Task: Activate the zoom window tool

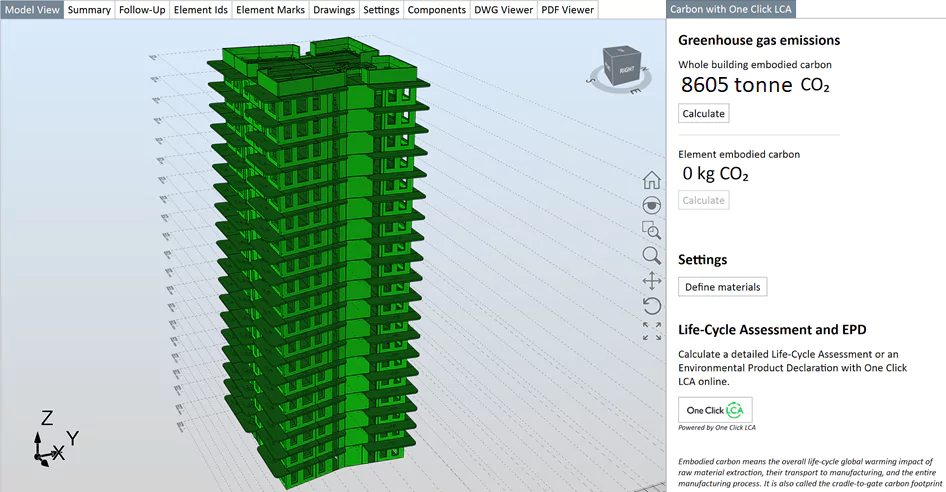Action: 652,230
